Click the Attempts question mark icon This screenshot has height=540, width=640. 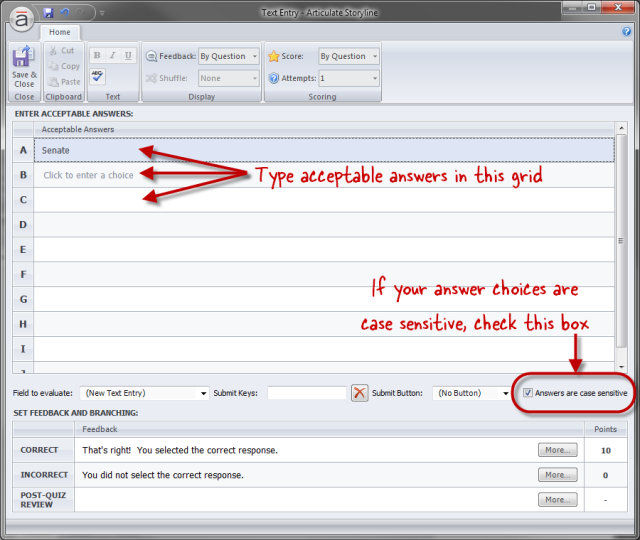click(274, 78)
